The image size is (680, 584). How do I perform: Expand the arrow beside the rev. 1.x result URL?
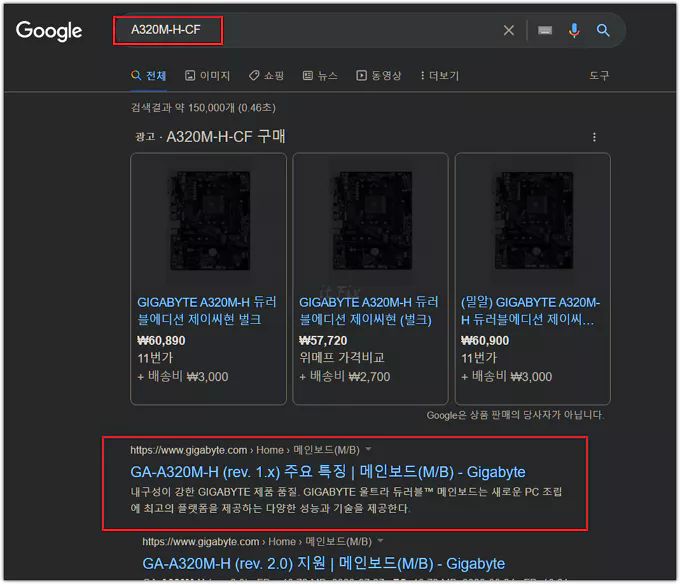point(368,449)
